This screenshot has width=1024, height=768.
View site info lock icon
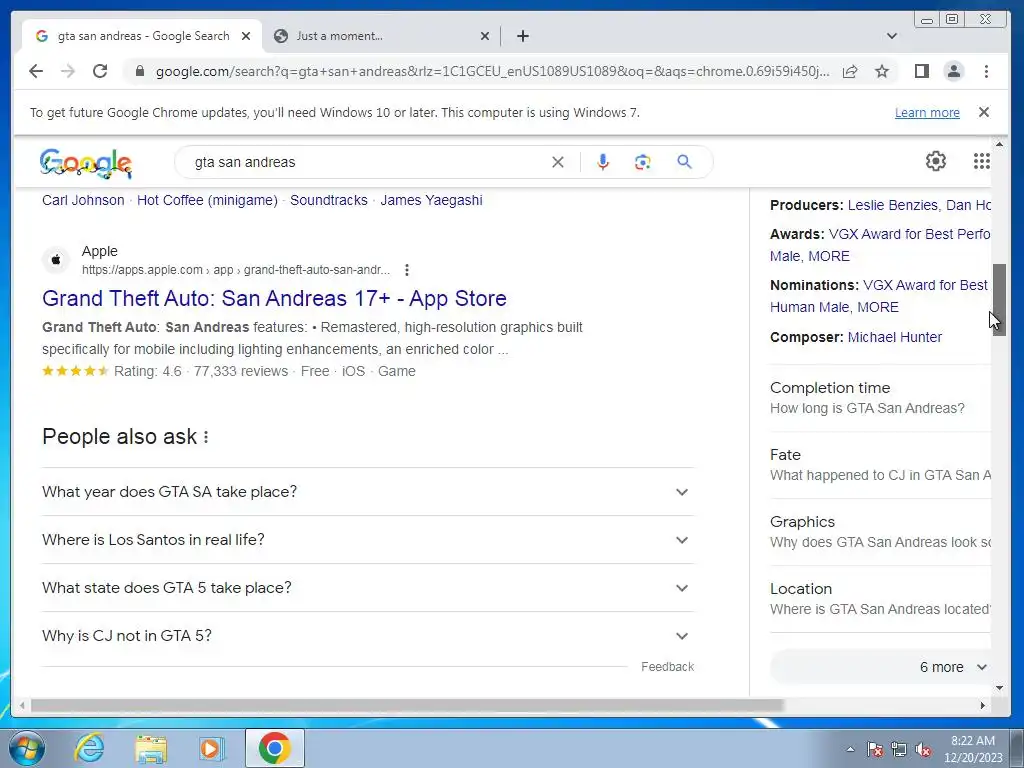click(x=139, y=71)
